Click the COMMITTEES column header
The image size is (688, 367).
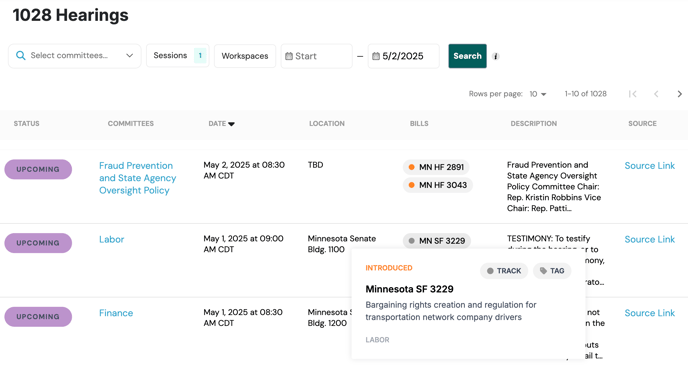click(x=131, y=124)
